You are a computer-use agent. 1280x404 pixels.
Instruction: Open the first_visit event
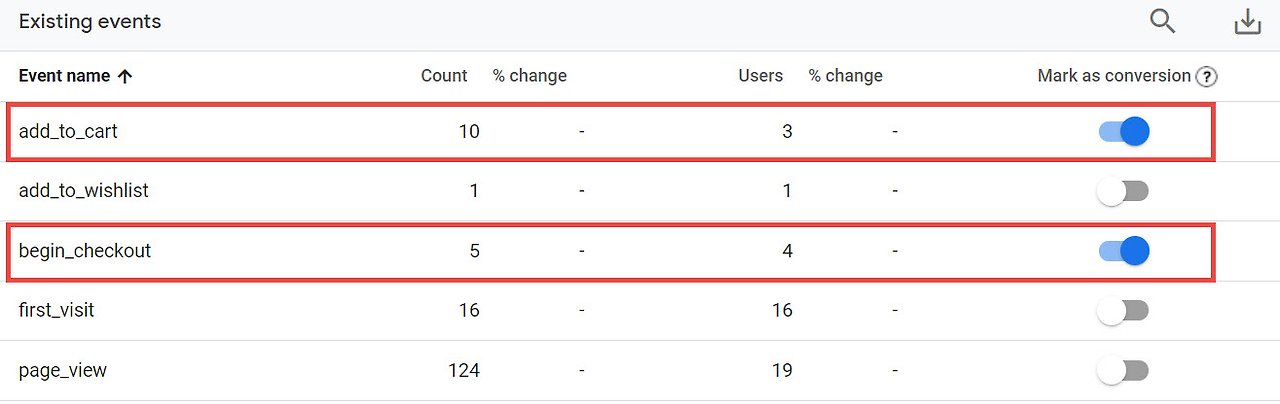point(57,311)
